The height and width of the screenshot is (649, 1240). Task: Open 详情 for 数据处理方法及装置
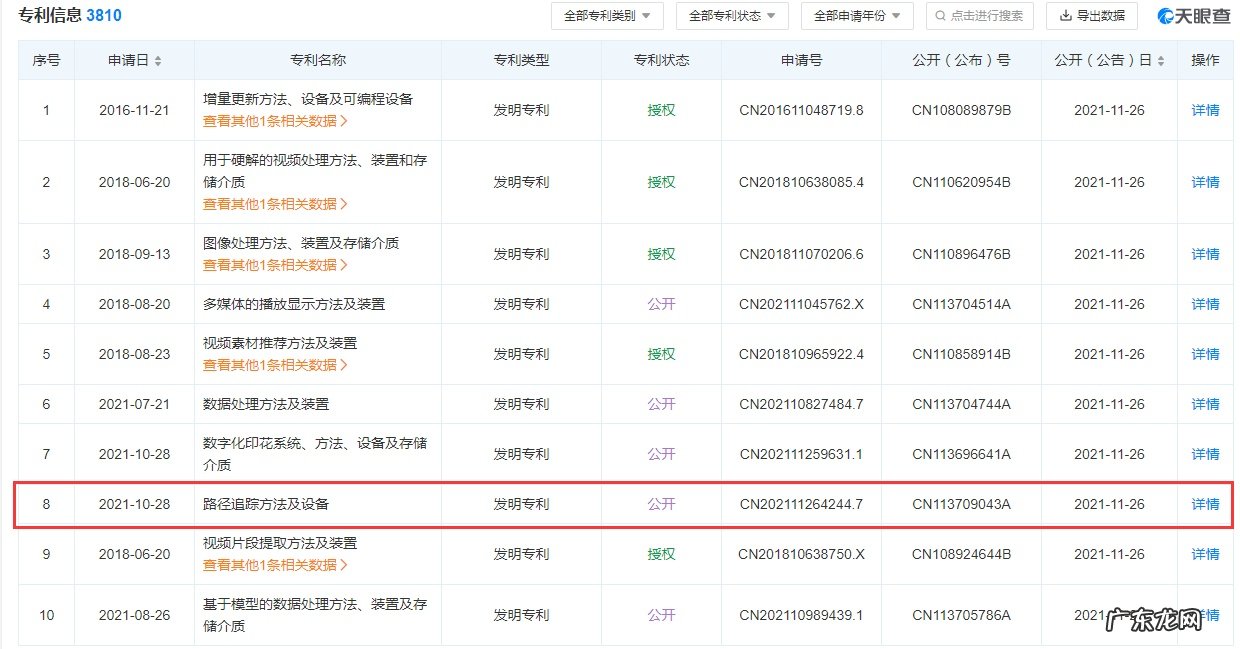1205,404
